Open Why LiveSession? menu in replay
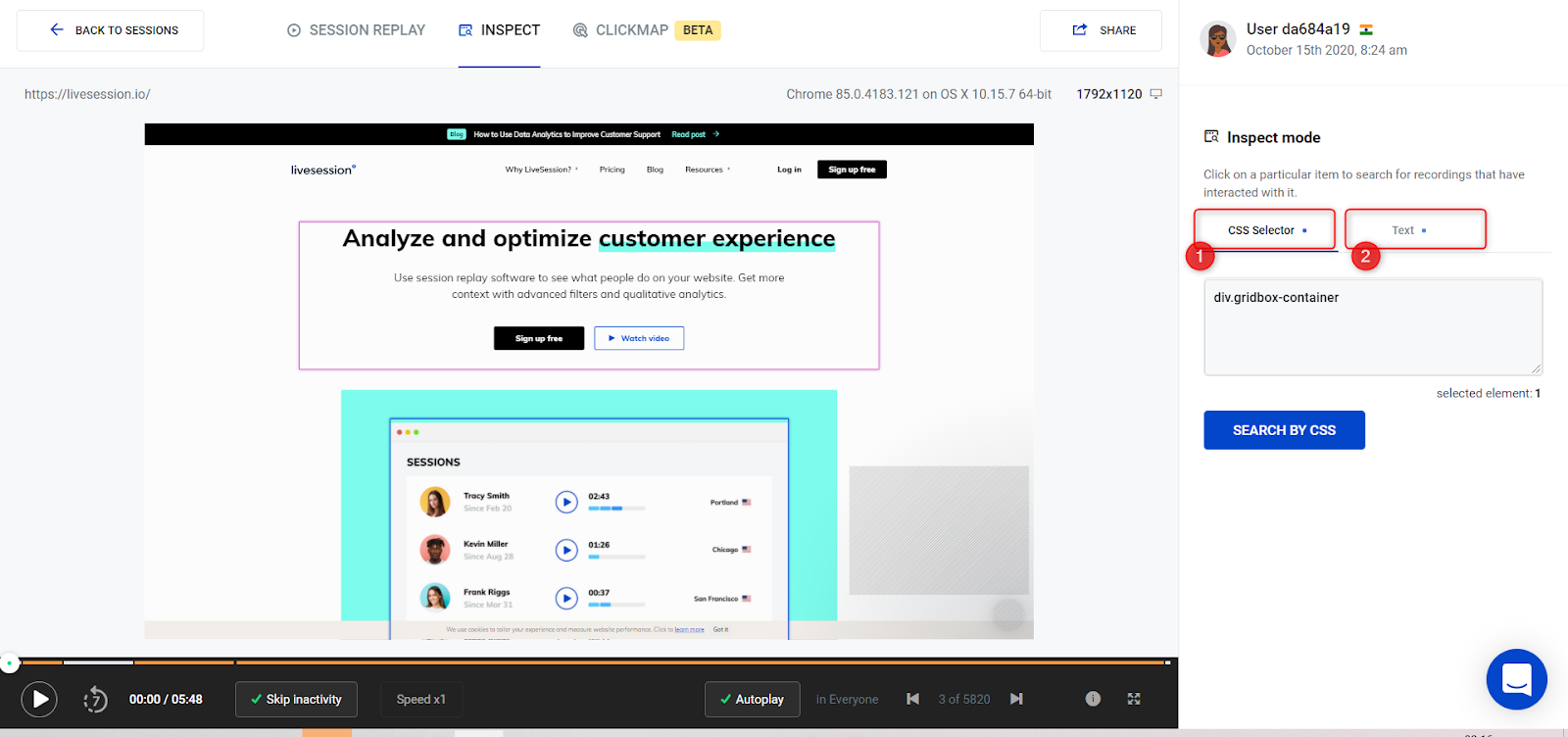 (x=541, y=170)
